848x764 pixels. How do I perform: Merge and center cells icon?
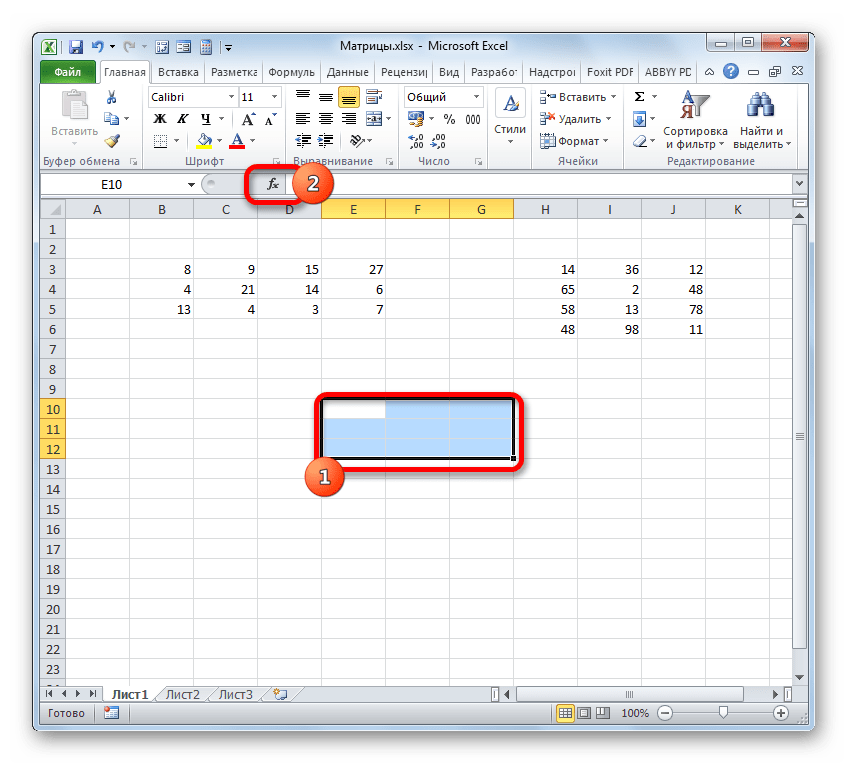point(374,118)
